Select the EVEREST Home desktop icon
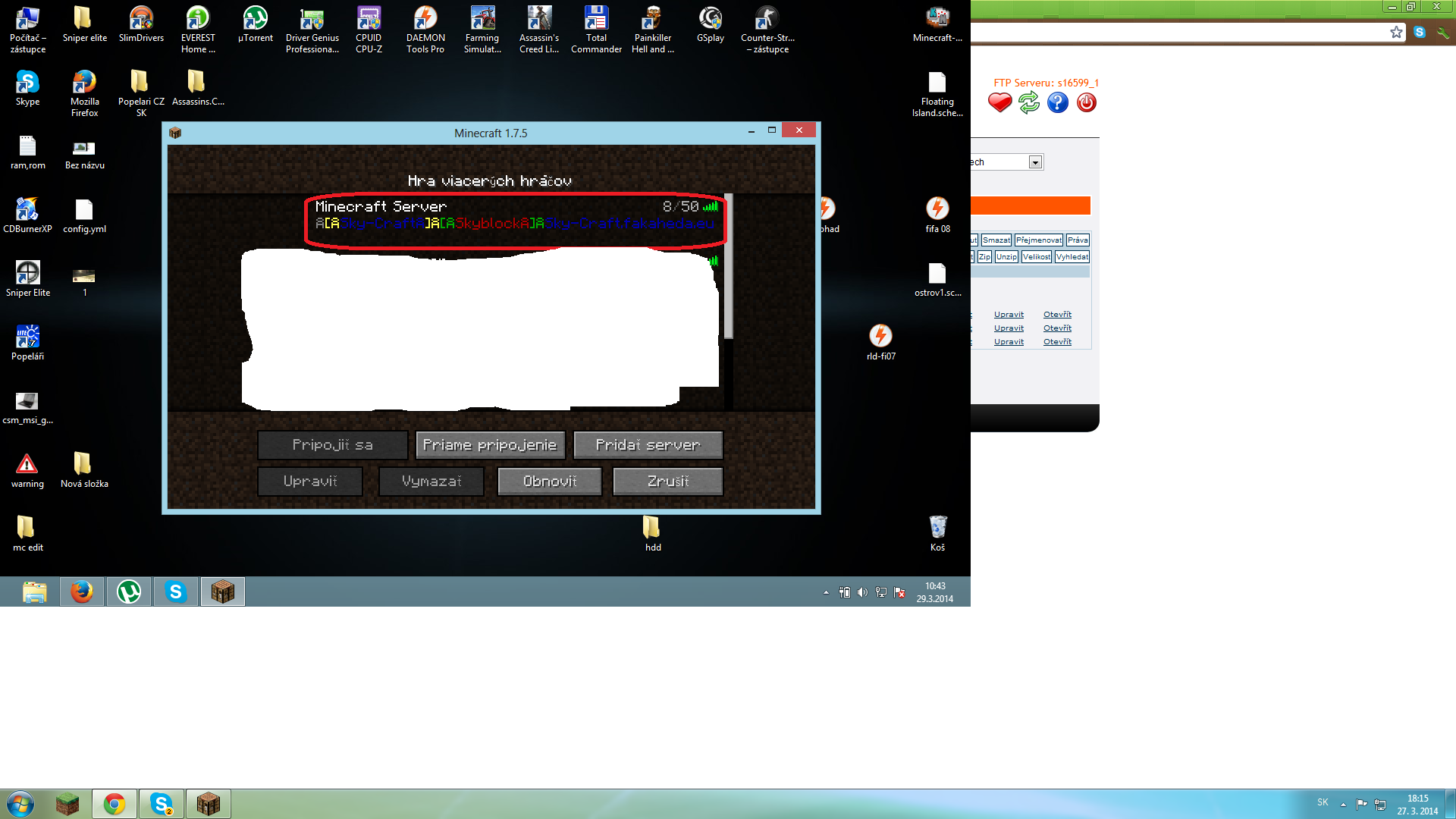This screenshot has height=819, width=1456. tap(198, 30)
